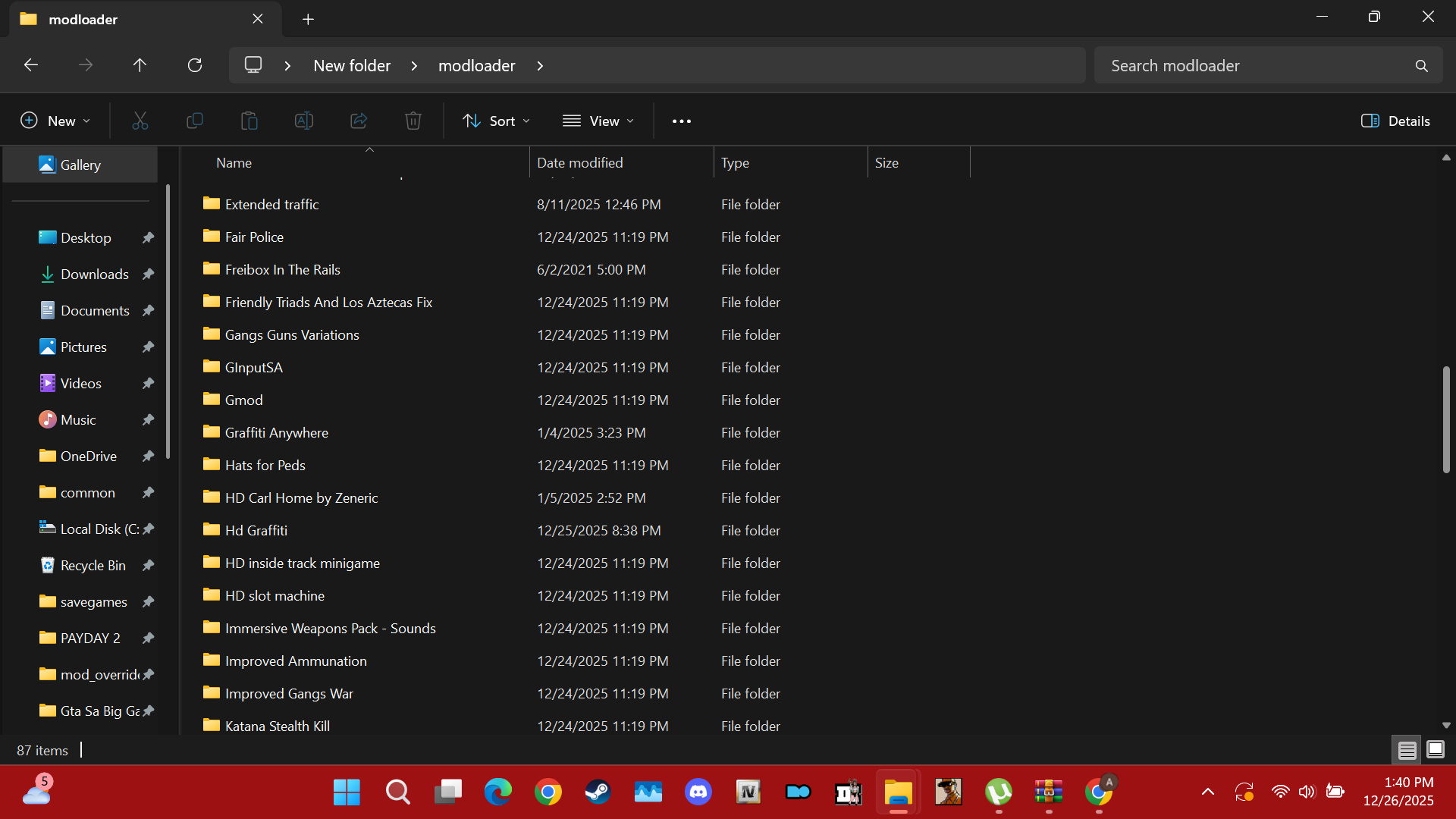Click the Paste clipboard icon
Image resolution: width=1456 pixels, height=819 pixels.
click(249, 121)
